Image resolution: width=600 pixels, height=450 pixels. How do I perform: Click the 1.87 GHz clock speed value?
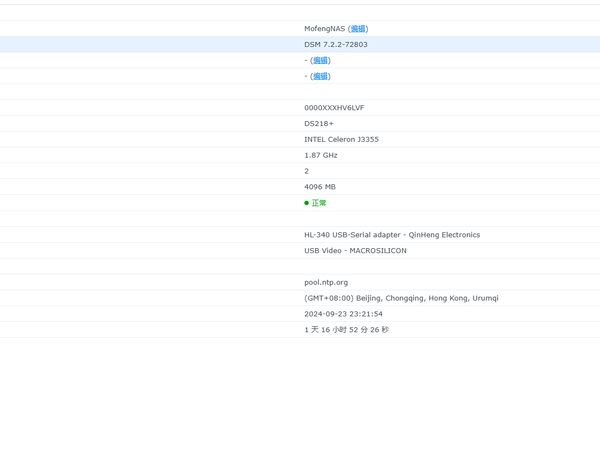pos(321,155)
